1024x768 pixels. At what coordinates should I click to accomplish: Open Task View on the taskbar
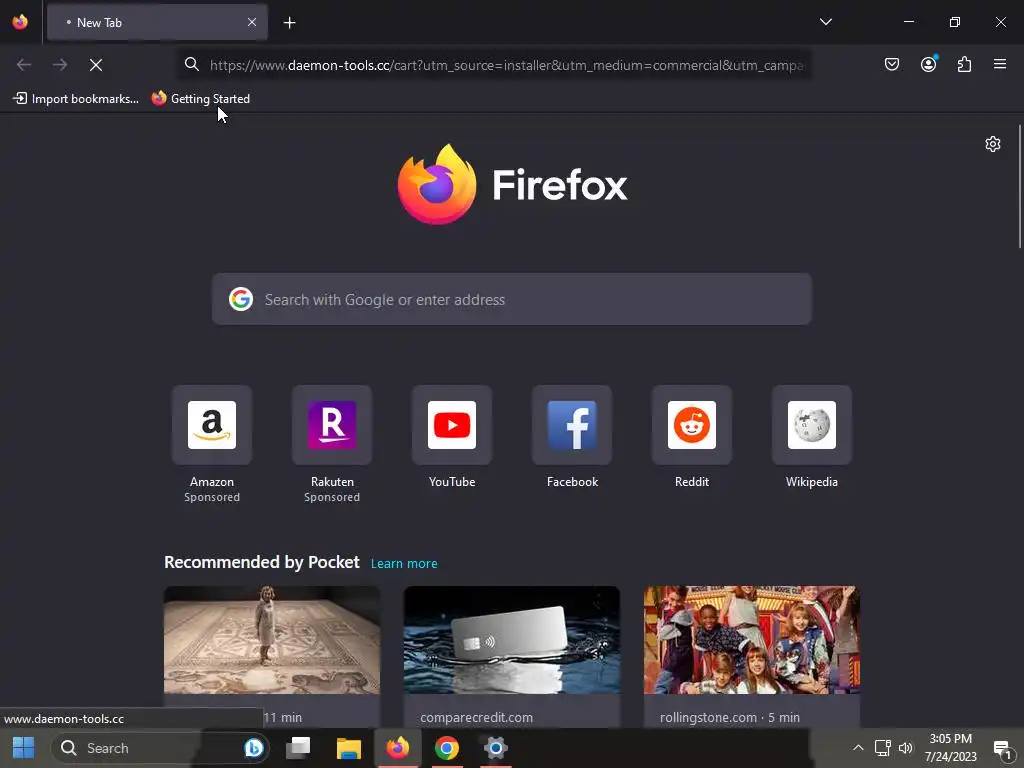[298, 748]
